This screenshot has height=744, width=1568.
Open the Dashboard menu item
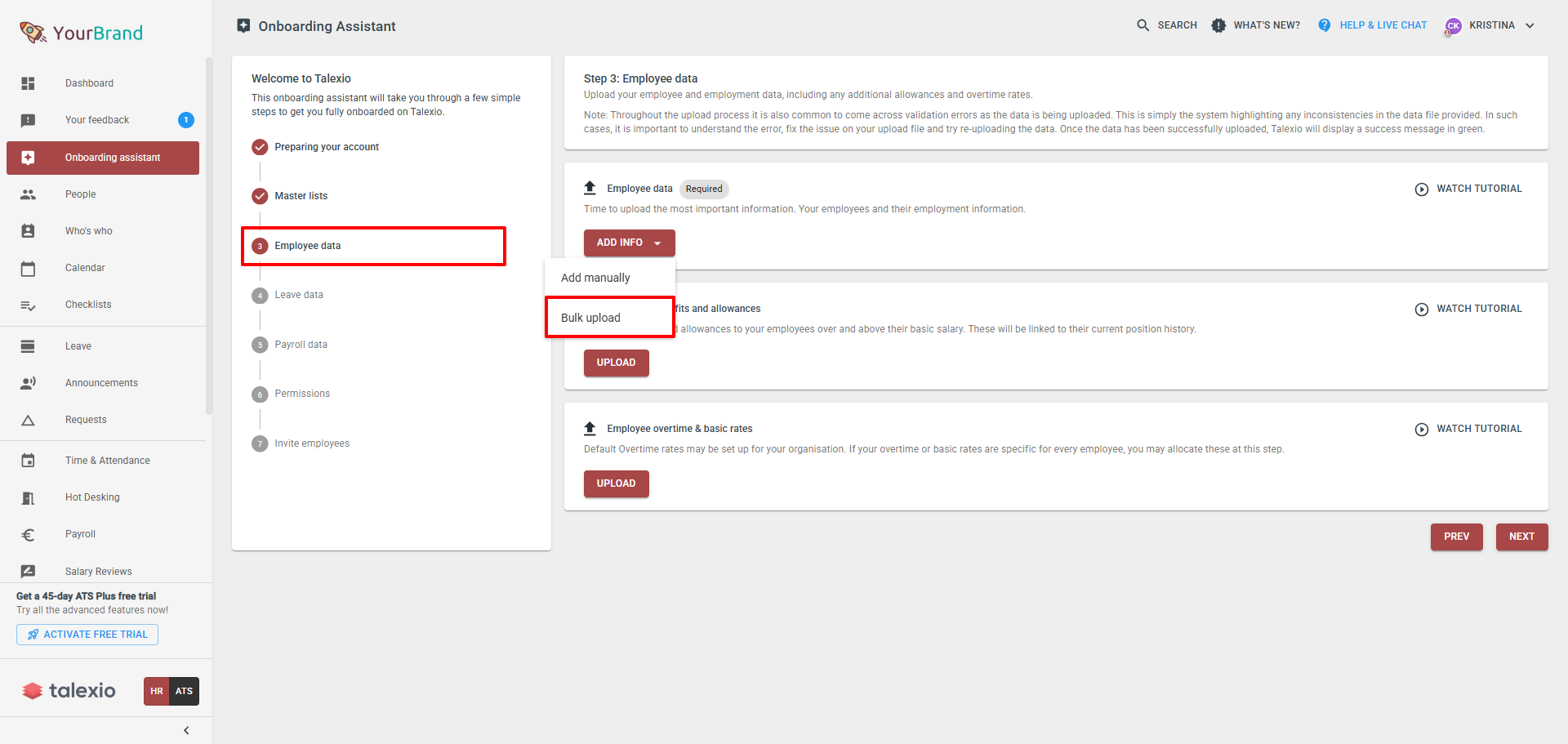tap(103, 83)
